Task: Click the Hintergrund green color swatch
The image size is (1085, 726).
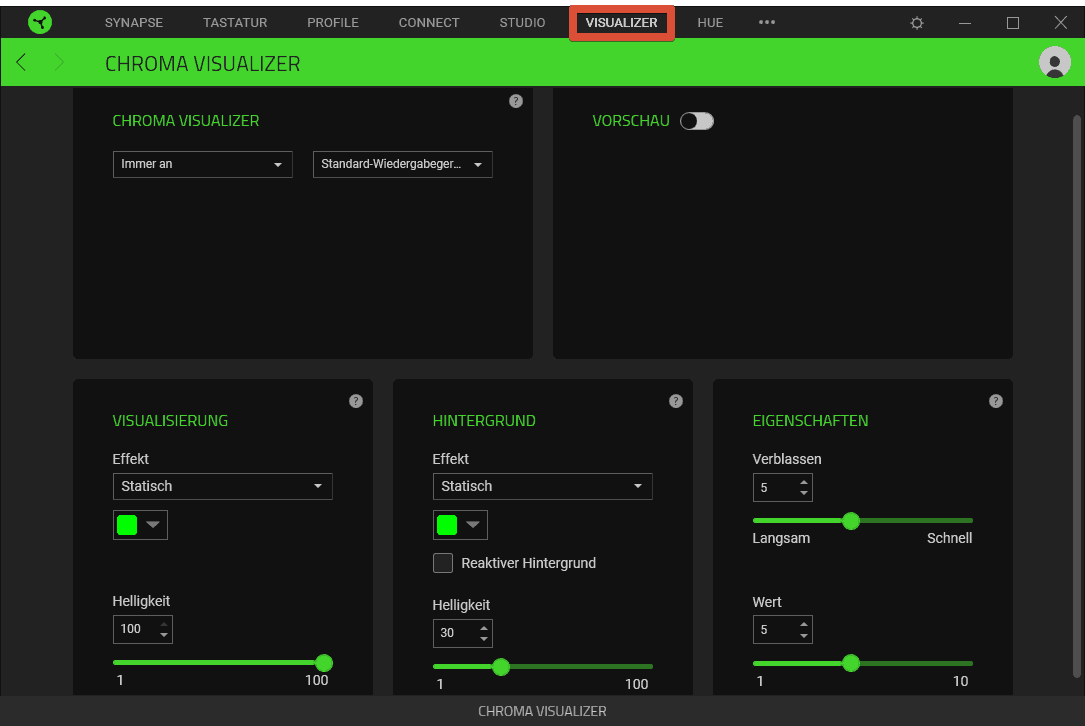Action: [x=447, y=525]
